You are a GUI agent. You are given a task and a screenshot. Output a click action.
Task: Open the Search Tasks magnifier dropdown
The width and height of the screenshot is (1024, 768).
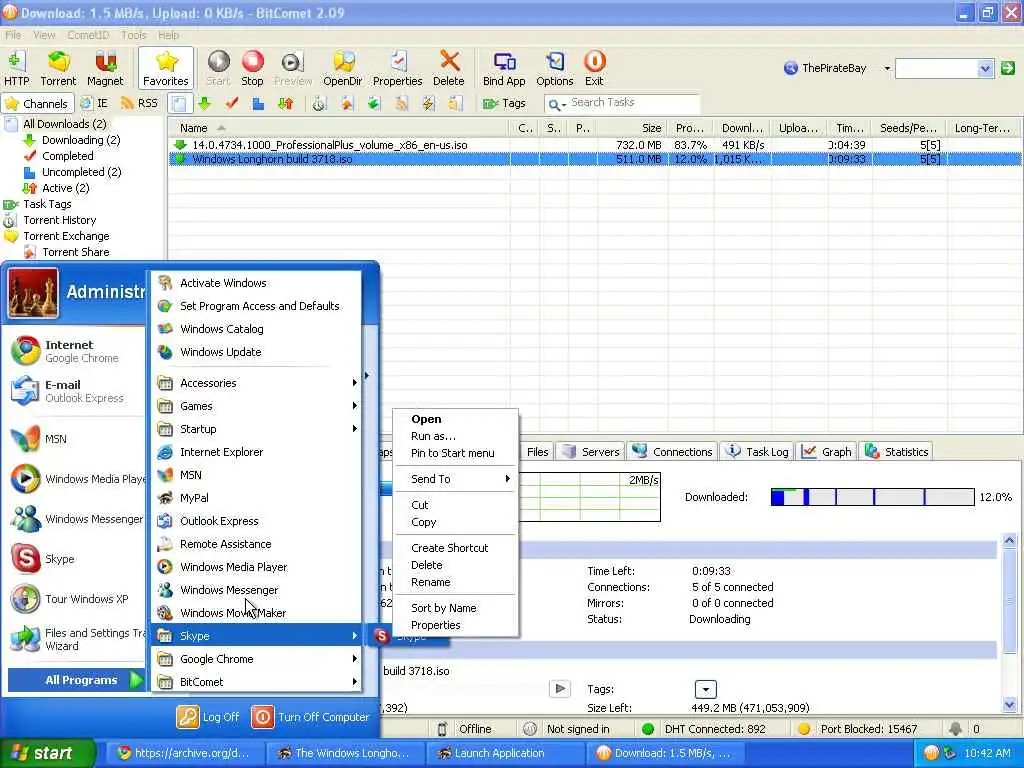(556, 104)
